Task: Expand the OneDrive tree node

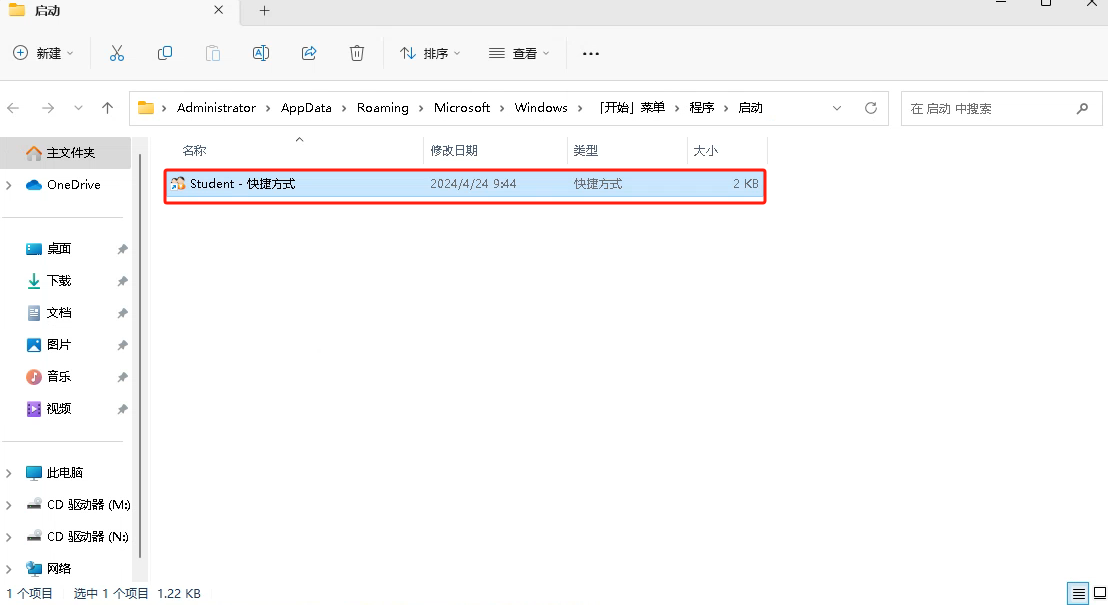Action: (x=10, y=185)
